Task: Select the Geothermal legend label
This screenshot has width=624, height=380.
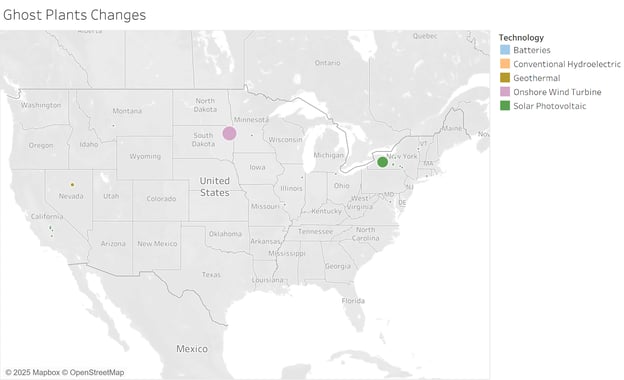Action: click(x=536, y=78)
